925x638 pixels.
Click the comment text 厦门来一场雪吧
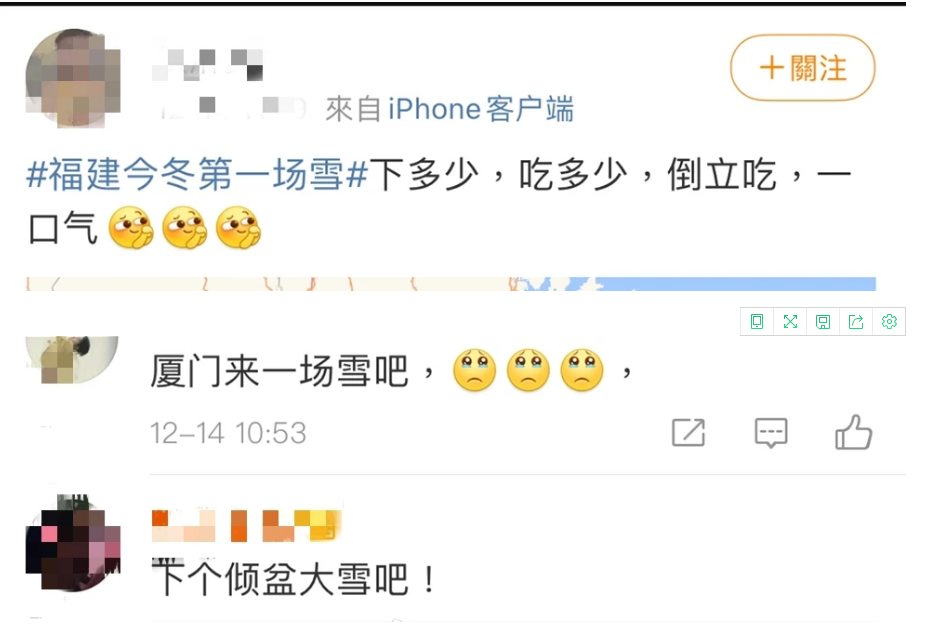click(280, 371)
